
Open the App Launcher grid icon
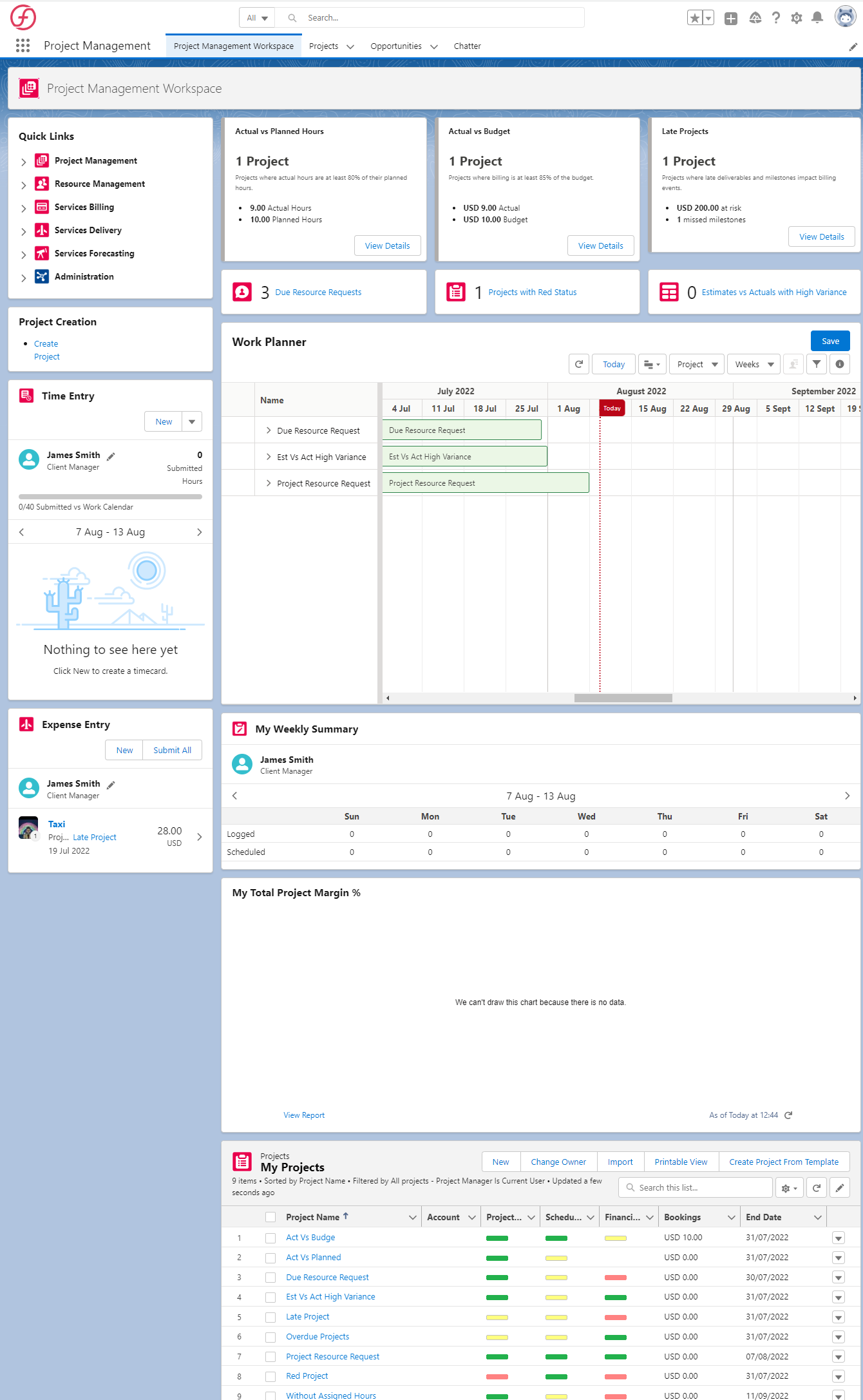click(x=23, y=46)
